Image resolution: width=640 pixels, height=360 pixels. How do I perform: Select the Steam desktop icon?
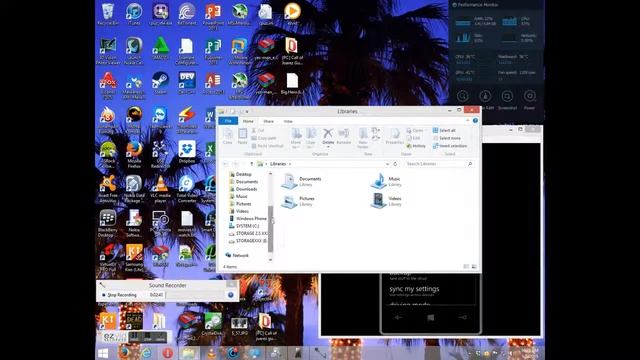(x=160, y=83)
